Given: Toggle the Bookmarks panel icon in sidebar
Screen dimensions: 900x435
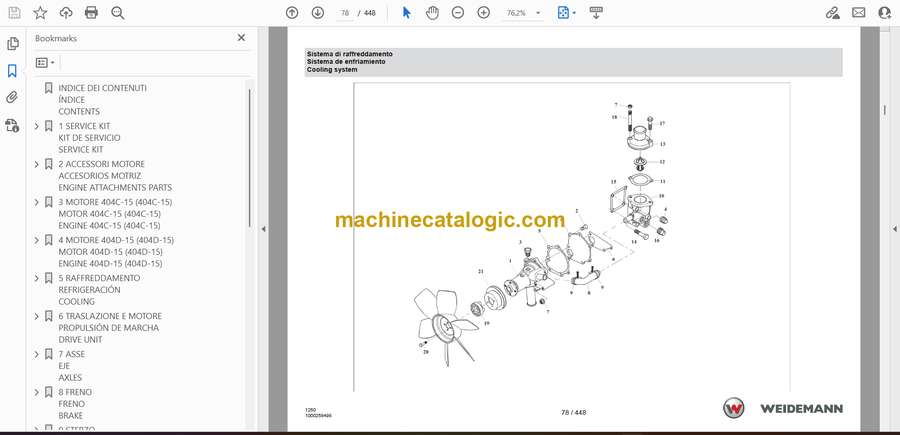Looking at the screenshot, I should pyautogui.click(x=12, y=71).
